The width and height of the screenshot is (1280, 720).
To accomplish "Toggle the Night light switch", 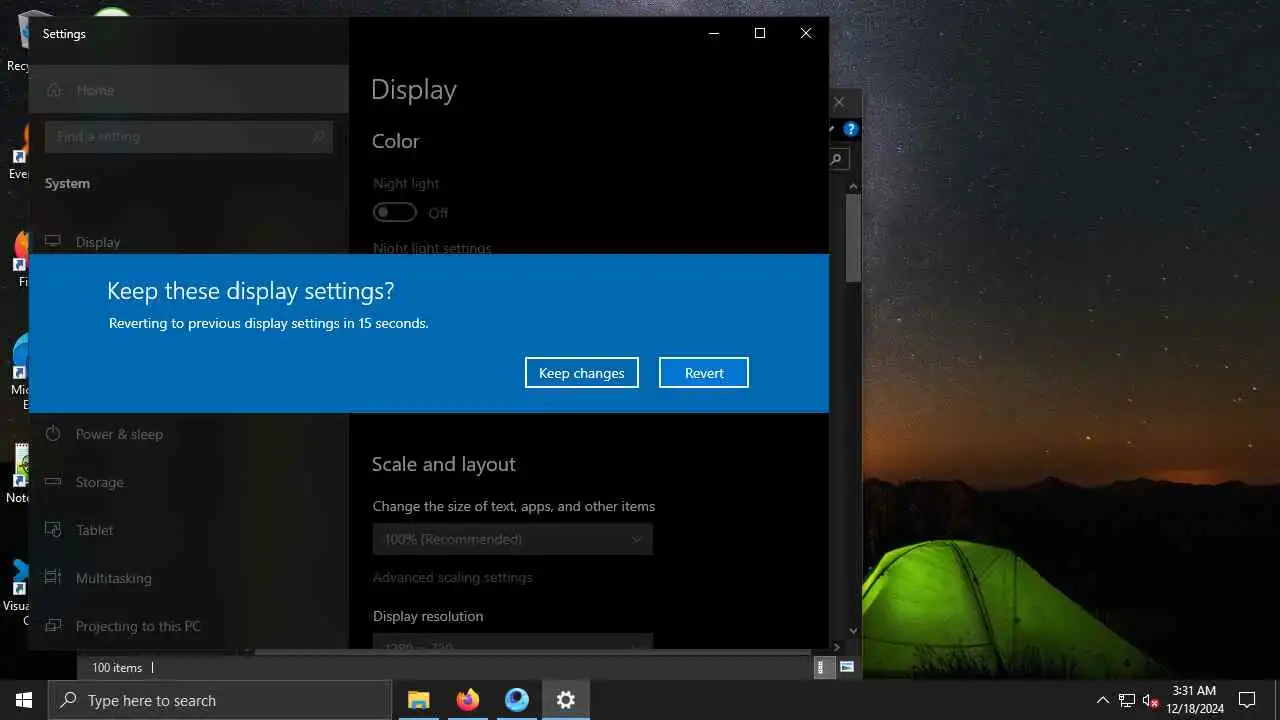I will click(394, 212).
